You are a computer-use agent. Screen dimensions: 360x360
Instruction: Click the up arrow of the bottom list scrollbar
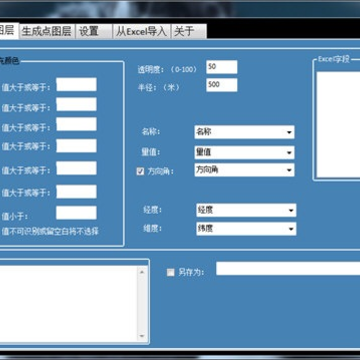pyautogui.click(x=142, y=272)
